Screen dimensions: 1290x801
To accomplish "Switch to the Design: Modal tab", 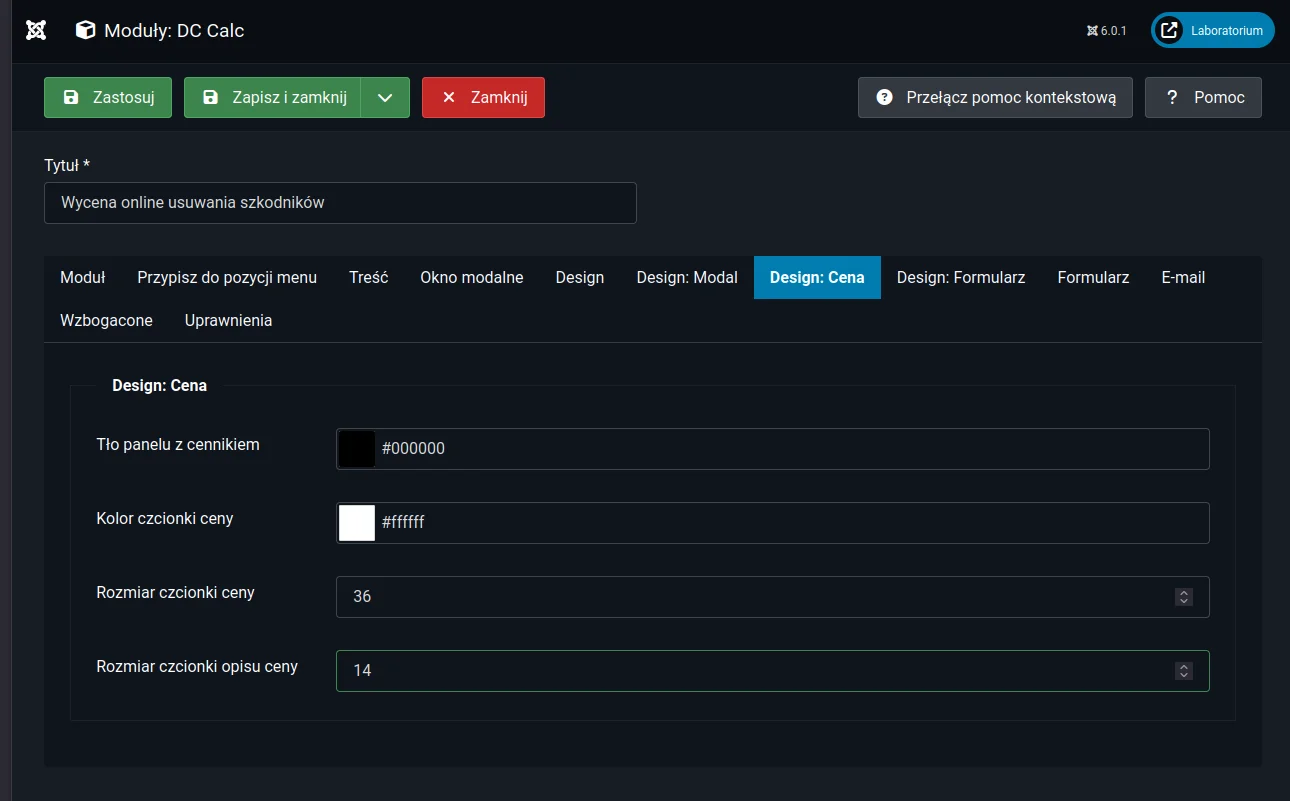I will coord(687,278).
